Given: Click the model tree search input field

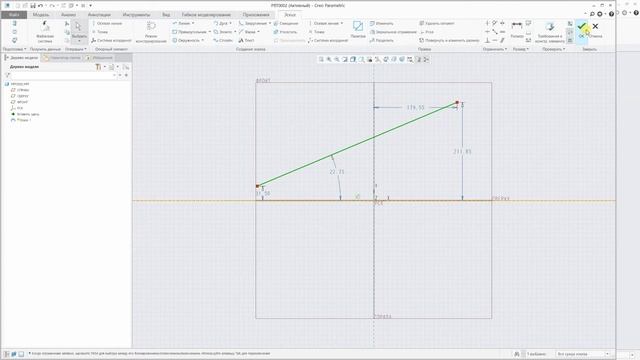Looking at the screenshot, I should [62, 76].
